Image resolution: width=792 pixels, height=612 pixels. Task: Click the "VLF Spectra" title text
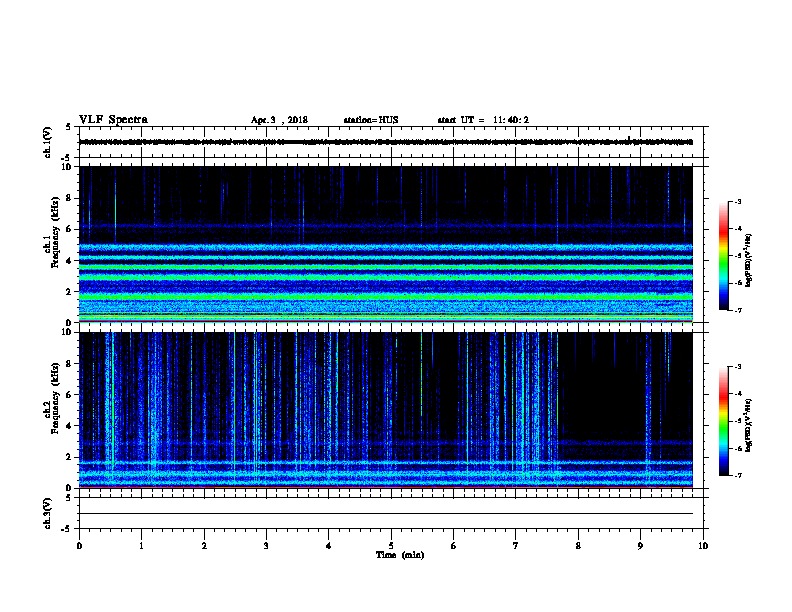[x=113, y=120]
